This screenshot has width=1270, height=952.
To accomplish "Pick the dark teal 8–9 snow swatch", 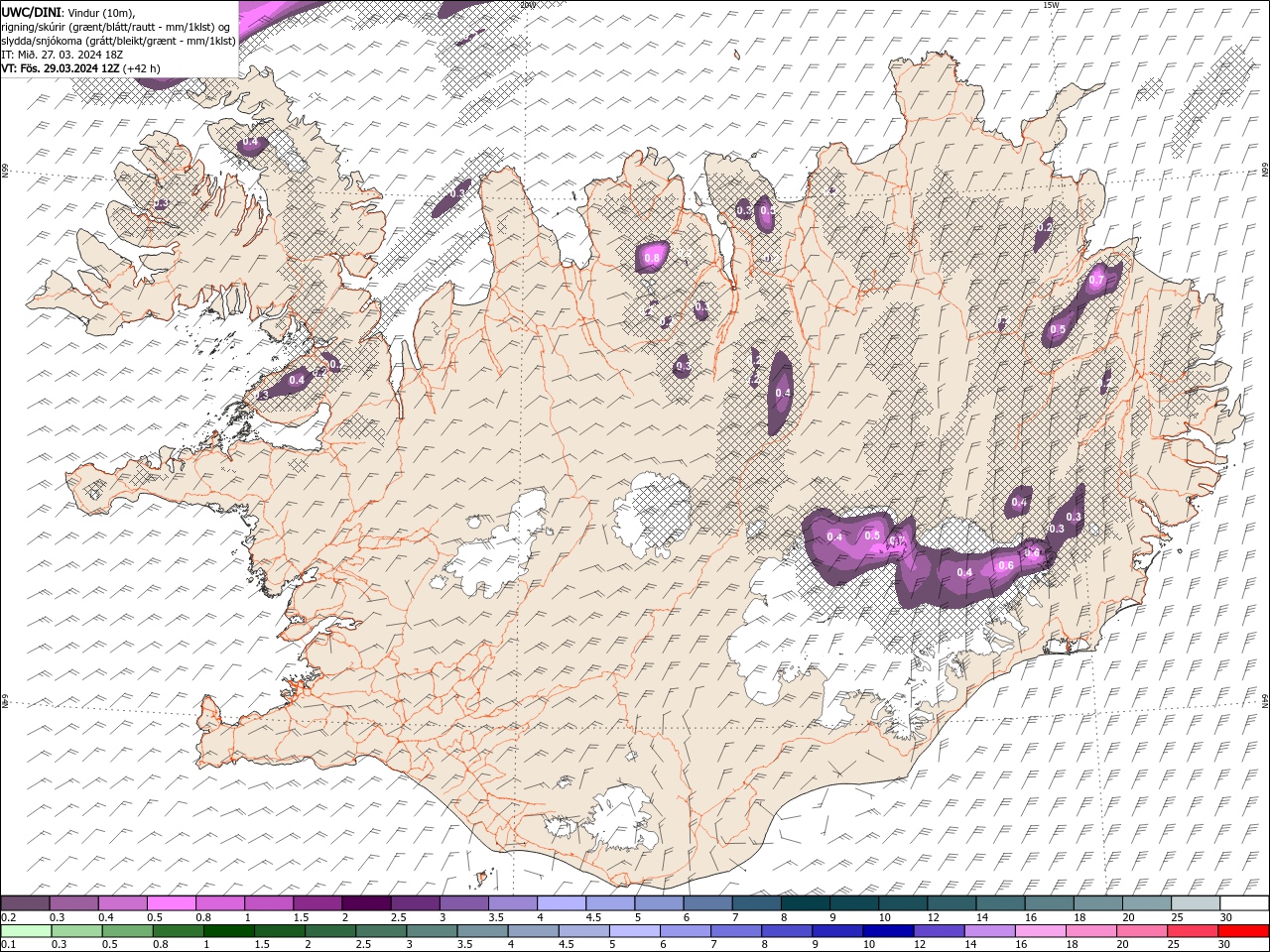I will coord(804,903).
